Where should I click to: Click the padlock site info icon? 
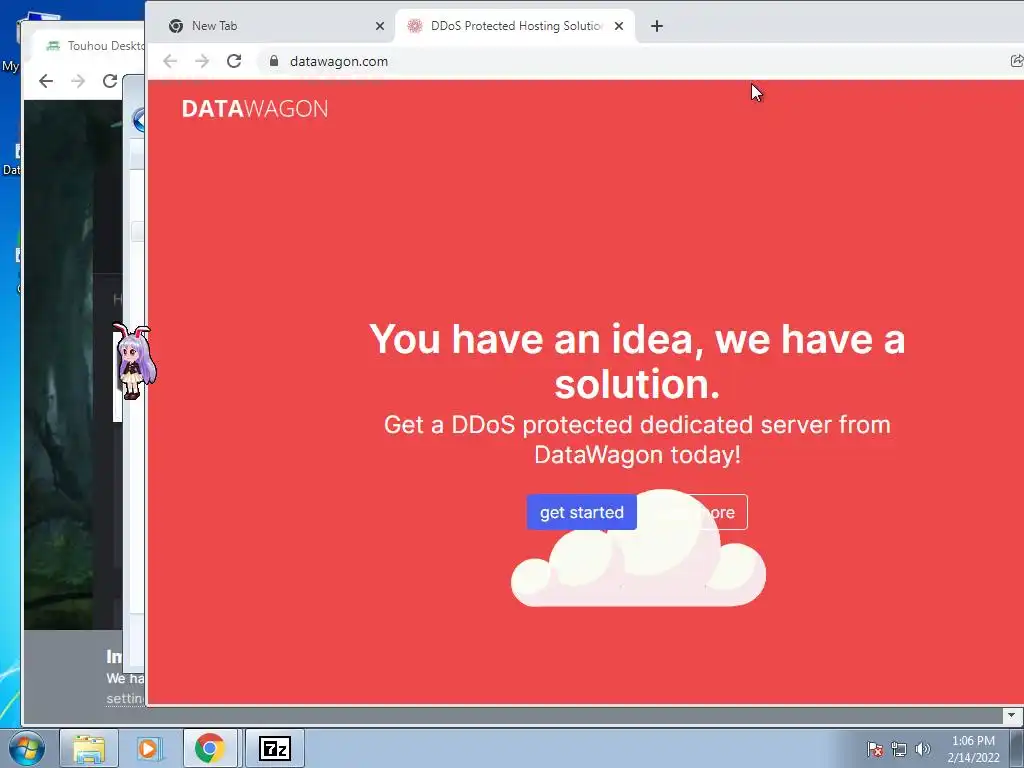[x=274, y=61]
